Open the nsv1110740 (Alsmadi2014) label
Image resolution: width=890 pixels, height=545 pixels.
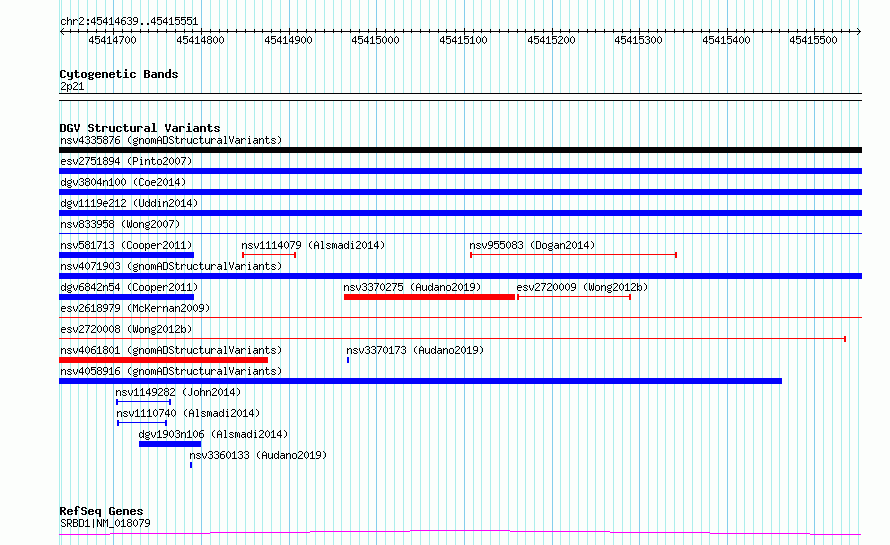tap(188, 413)
